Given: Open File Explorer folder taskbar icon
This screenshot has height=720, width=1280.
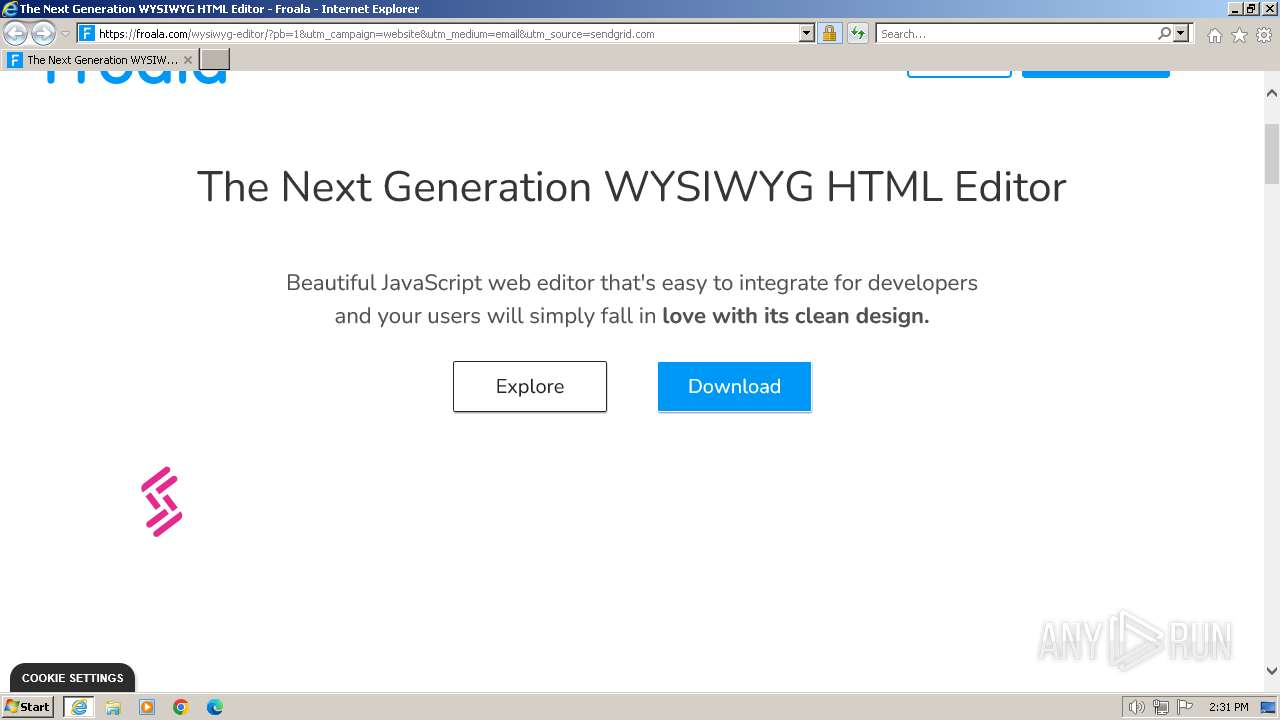Looking at the screenshot, I should [x=113, y=707].
